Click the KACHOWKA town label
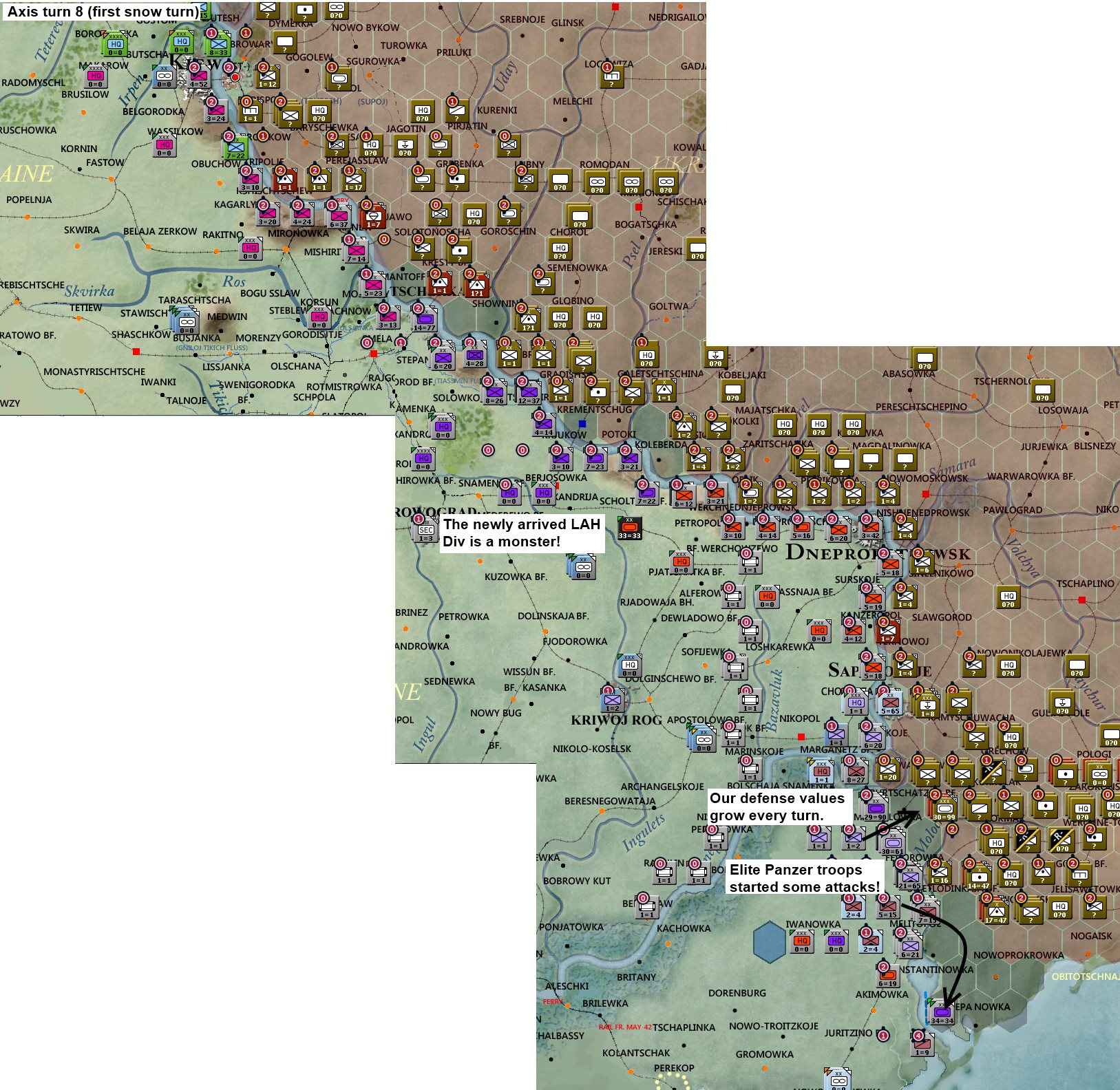This screenshot has width=1120, height=1090. pos(684,928)
